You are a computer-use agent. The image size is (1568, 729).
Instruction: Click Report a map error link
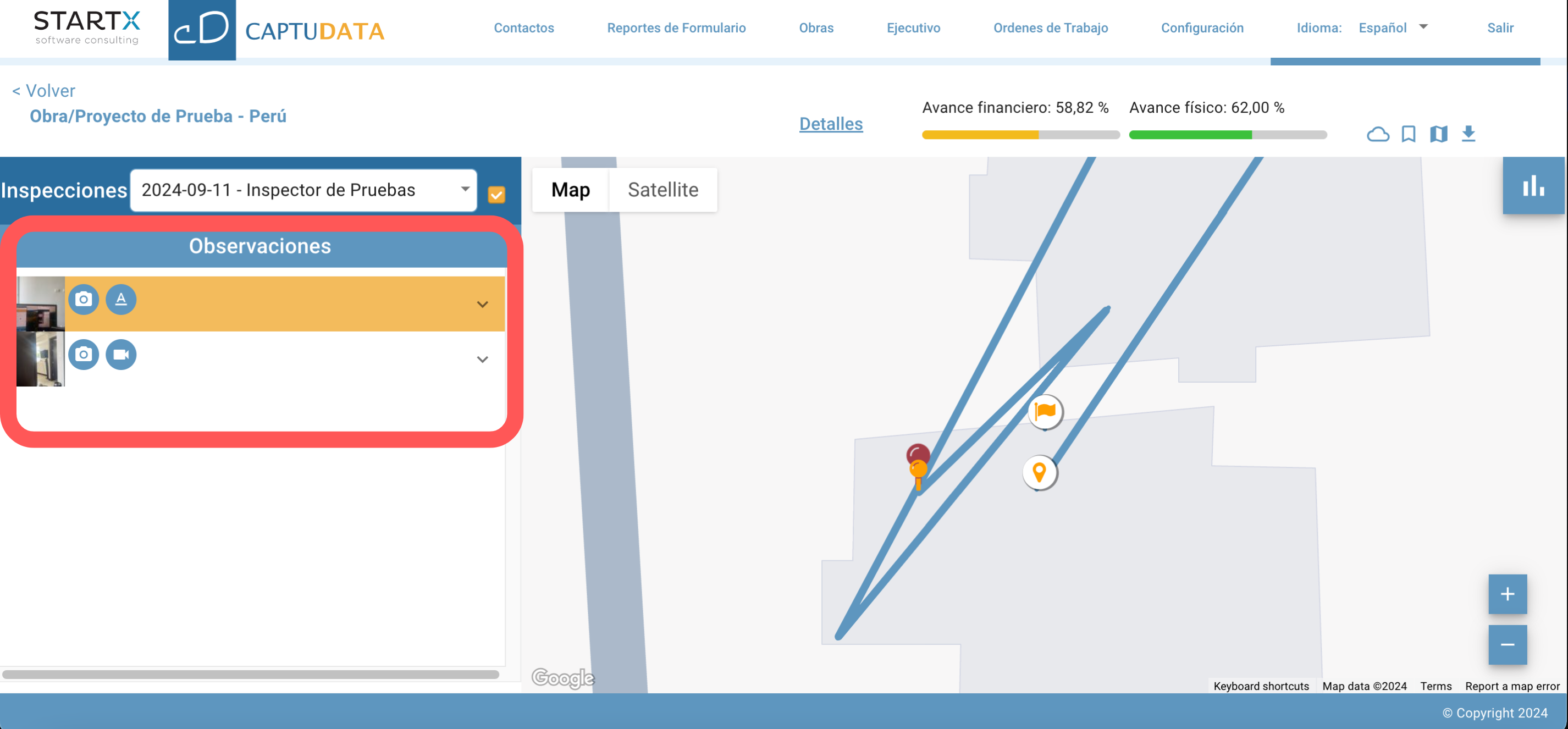tap(1512, 686)
